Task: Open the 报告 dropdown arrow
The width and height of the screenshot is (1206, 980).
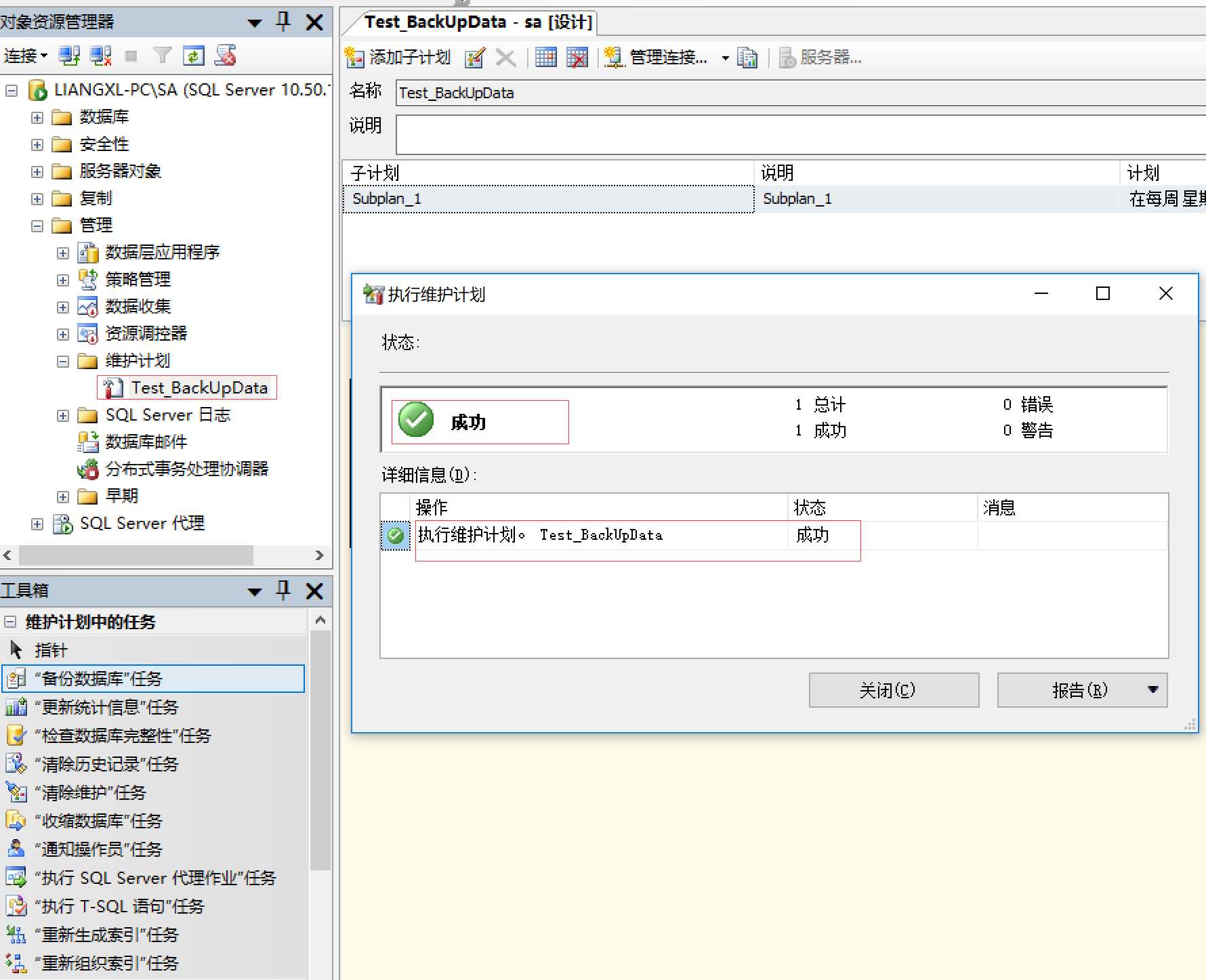Action: [1153, 690]
